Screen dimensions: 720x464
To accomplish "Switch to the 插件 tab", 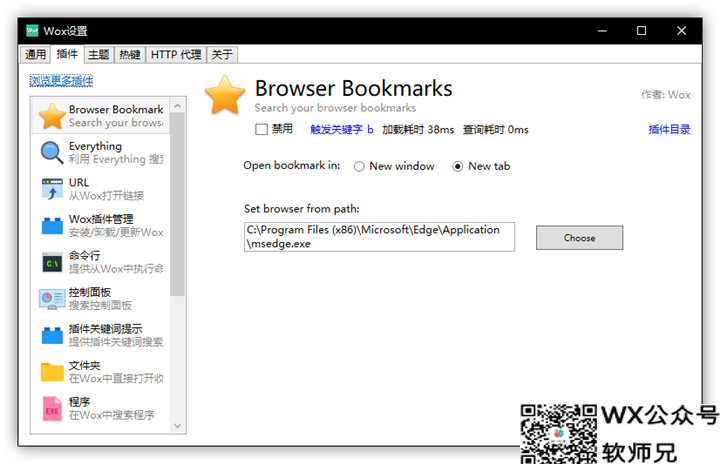I will [x=67, y=54].
